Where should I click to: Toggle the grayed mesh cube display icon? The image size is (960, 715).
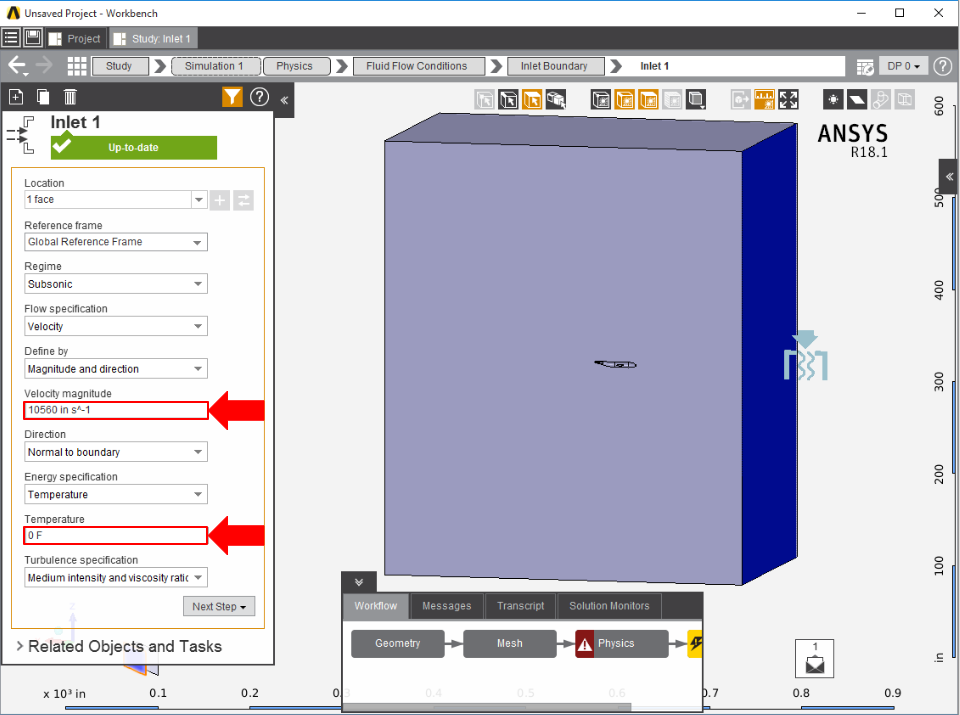(x=672, y=99)
